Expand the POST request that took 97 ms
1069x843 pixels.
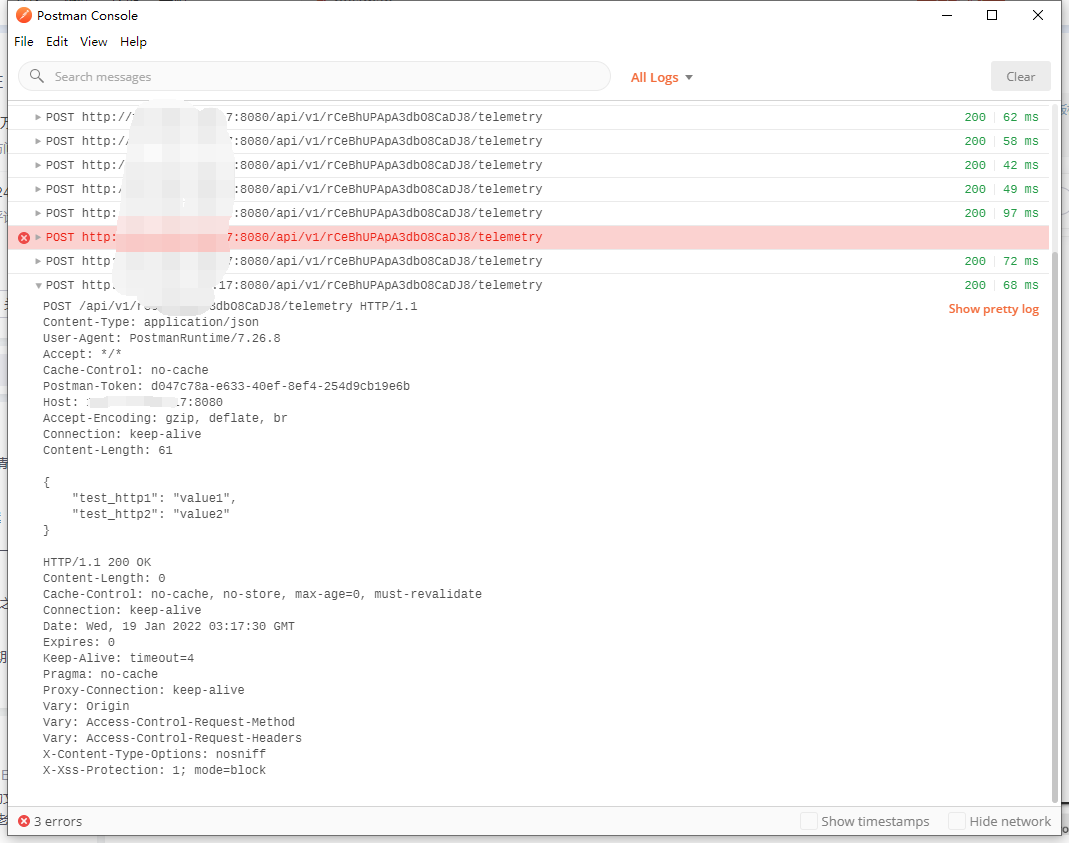point(38,213)
